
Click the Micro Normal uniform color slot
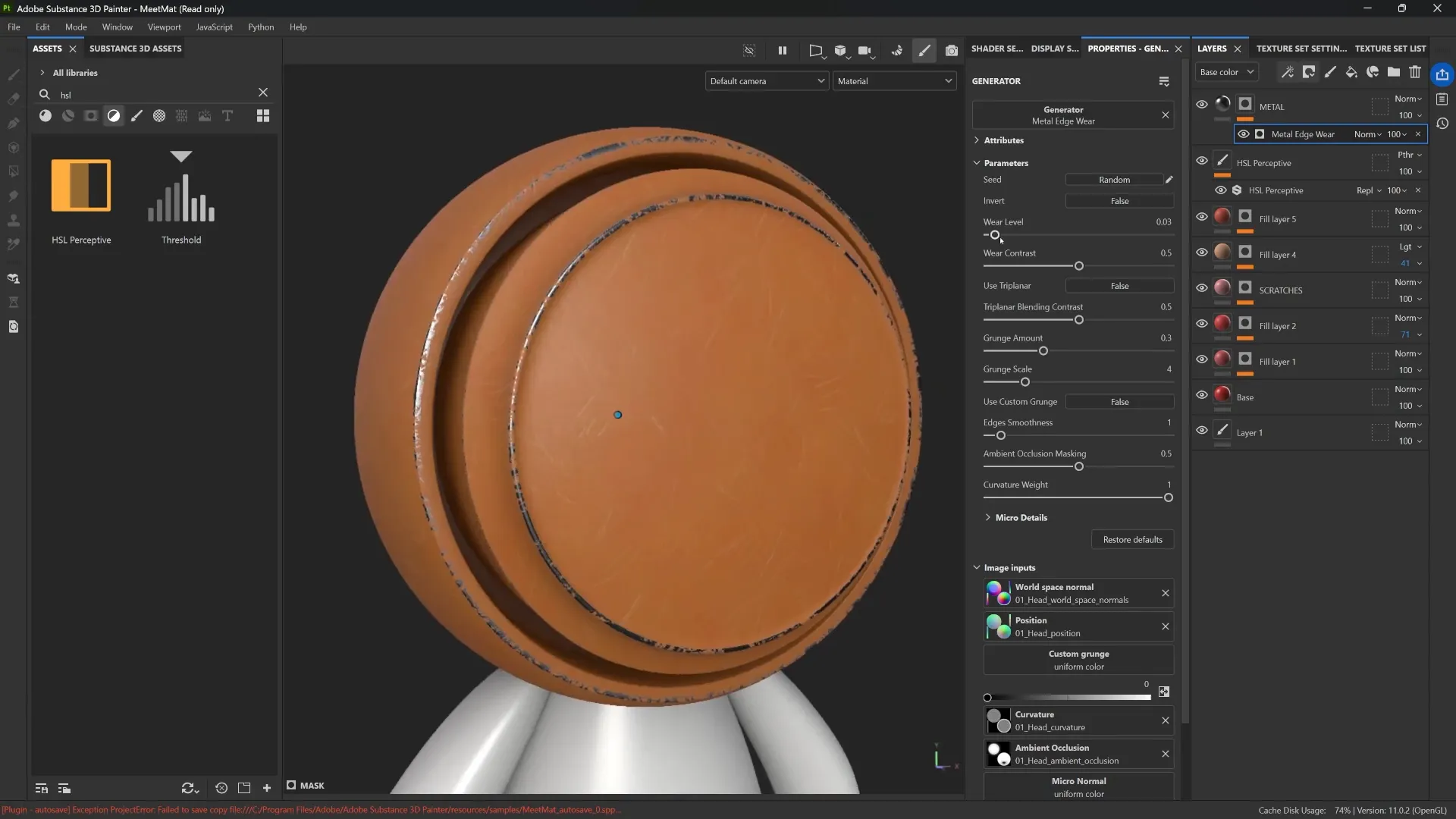1078,787
